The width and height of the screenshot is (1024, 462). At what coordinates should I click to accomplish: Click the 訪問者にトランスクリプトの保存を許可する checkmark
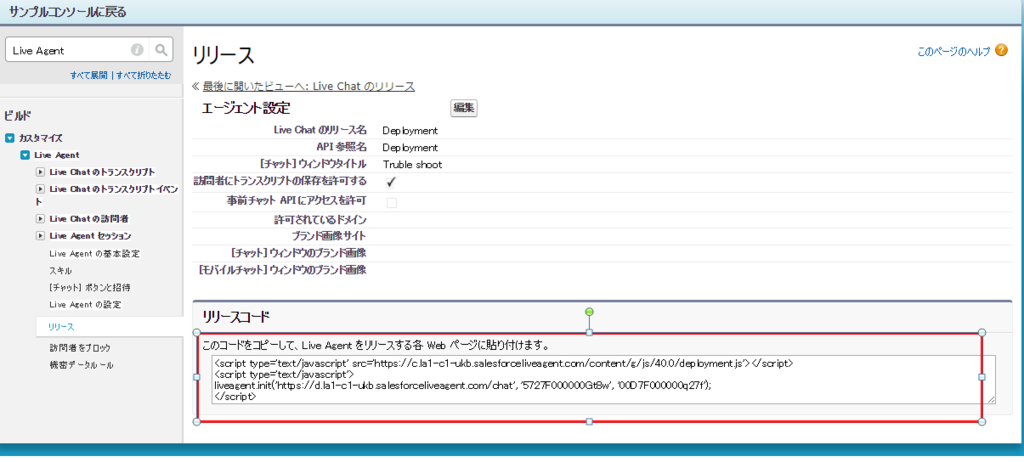pyautogui.click(x=391, y=181)
